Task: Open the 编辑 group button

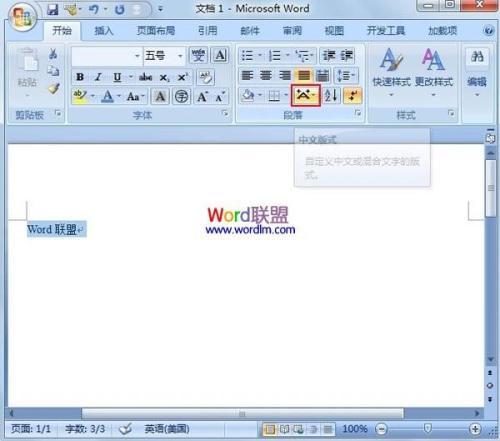Action: point(477,72)
